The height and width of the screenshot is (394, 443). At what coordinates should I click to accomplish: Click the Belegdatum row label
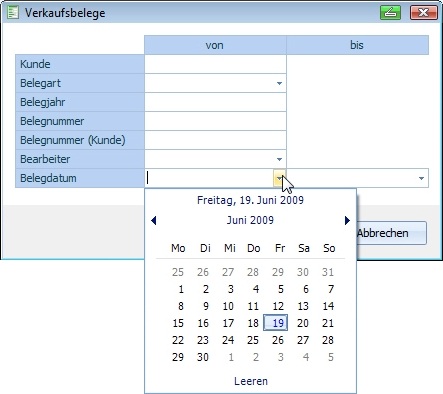(x=80, y=178)
